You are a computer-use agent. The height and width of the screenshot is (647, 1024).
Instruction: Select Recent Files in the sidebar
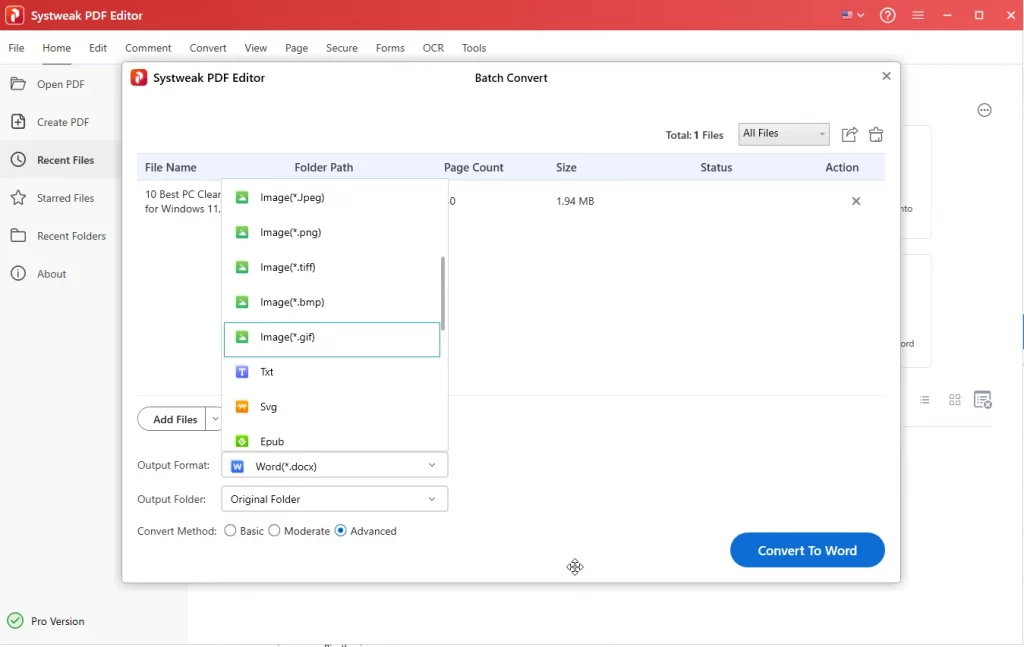(60, 160)
